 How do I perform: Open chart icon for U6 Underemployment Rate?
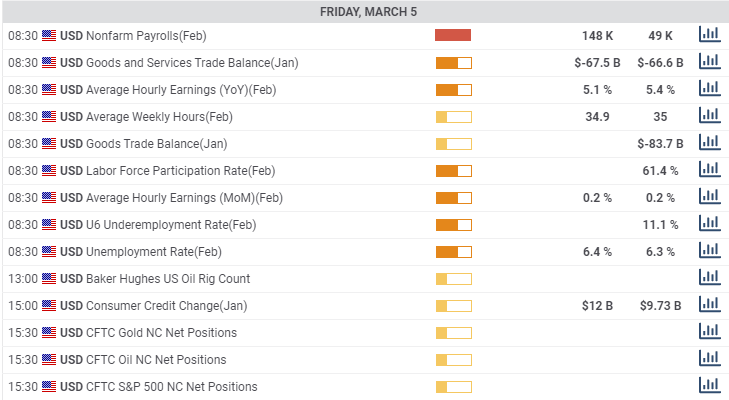coord(709,224)
